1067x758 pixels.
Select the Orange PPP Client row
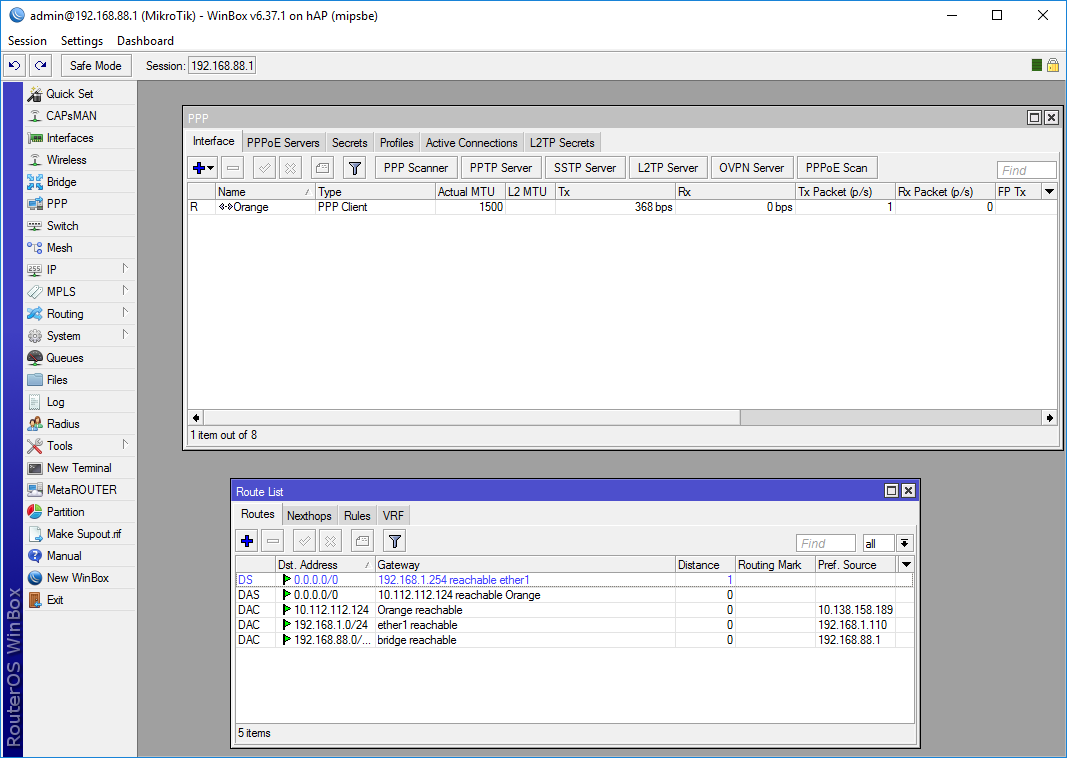[623, 207]
